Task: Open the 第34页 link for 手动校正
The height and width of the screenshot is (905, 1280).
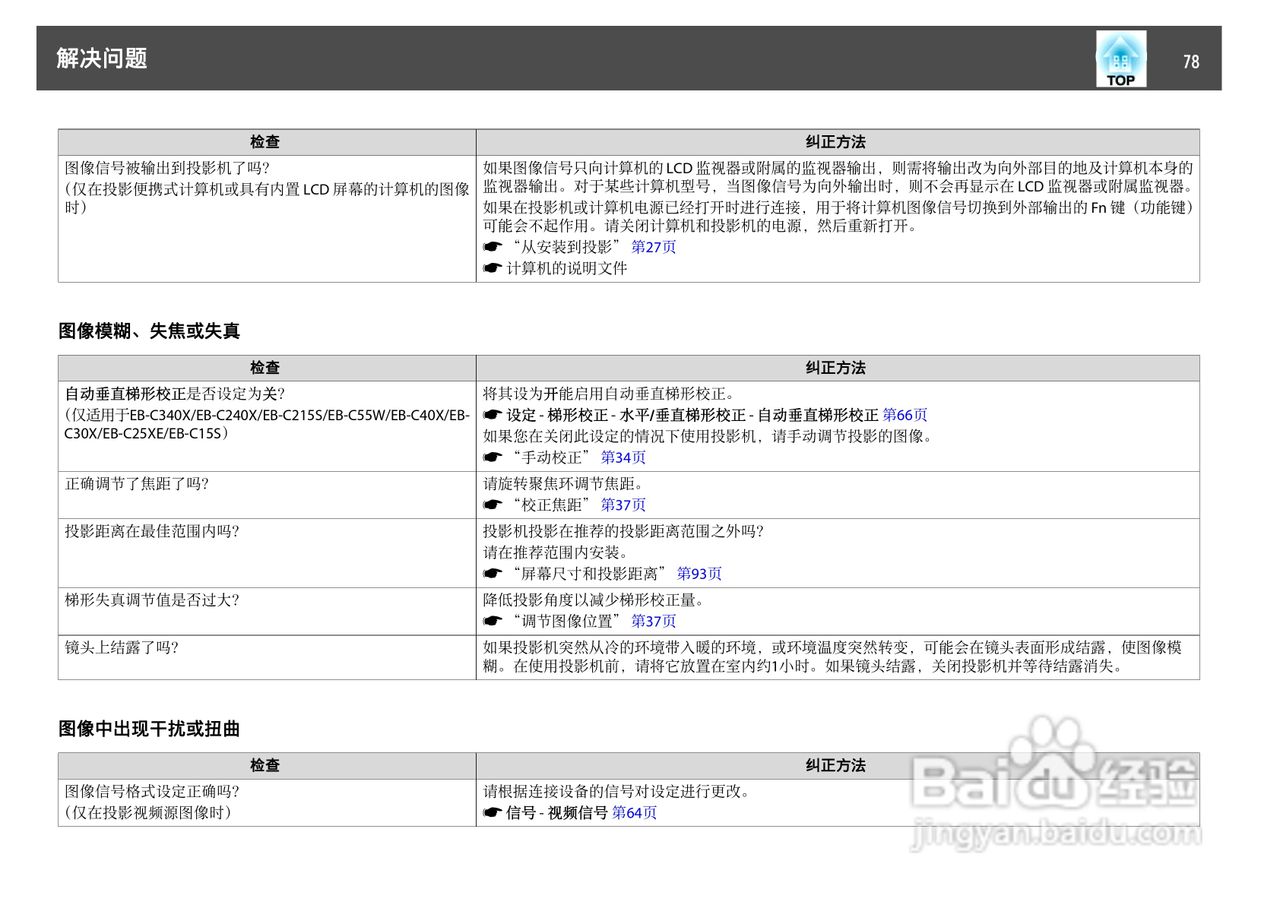Action: 623,457
